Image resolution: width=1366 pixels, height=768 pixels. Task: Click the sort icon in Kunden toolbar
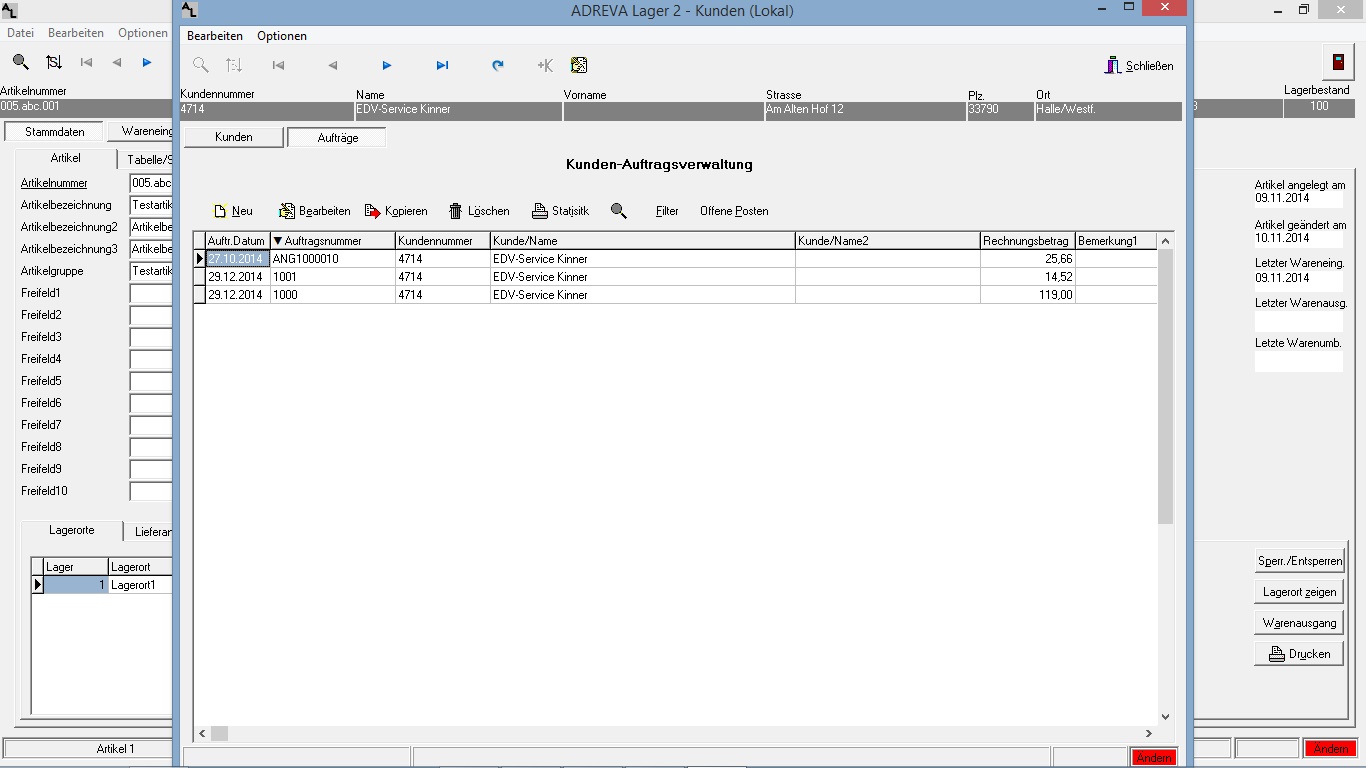coord(234,65)
